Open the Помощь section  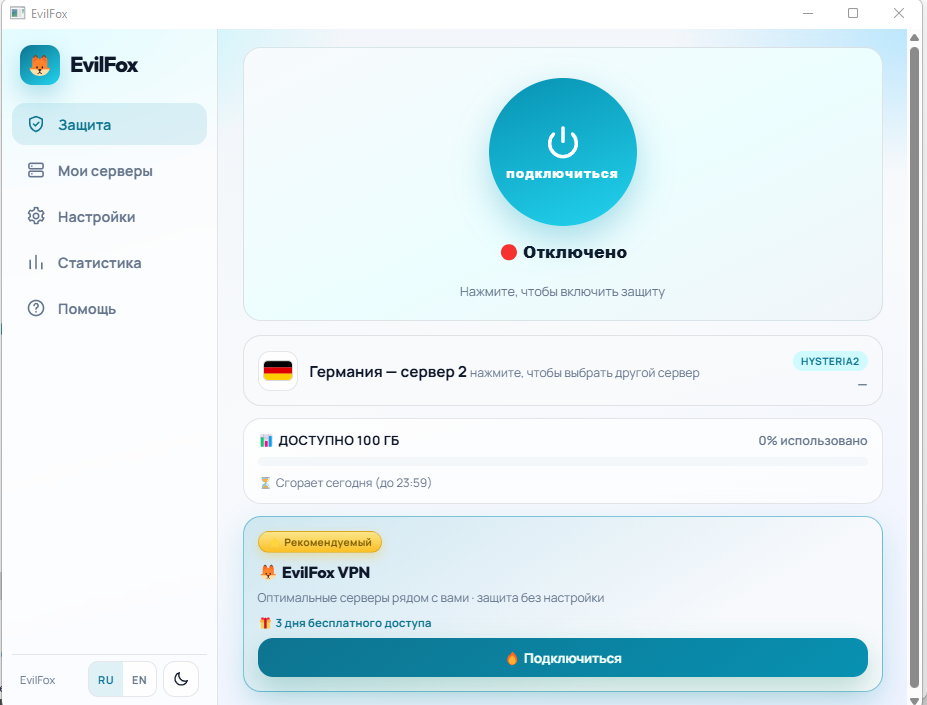(109, 309)
